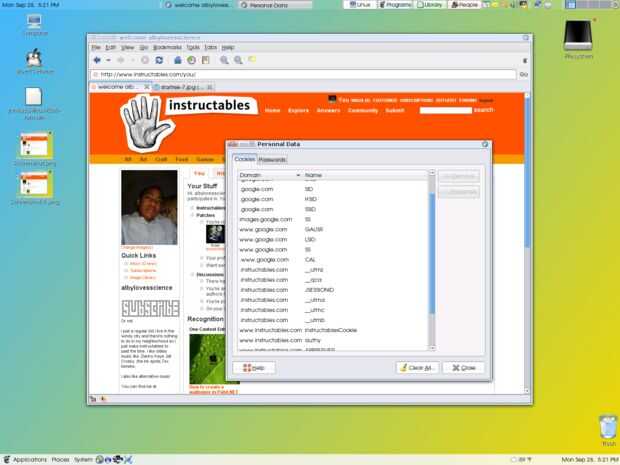Click the instructables logo
This screenshot has height=465, width=620.
tap(189, 122)
